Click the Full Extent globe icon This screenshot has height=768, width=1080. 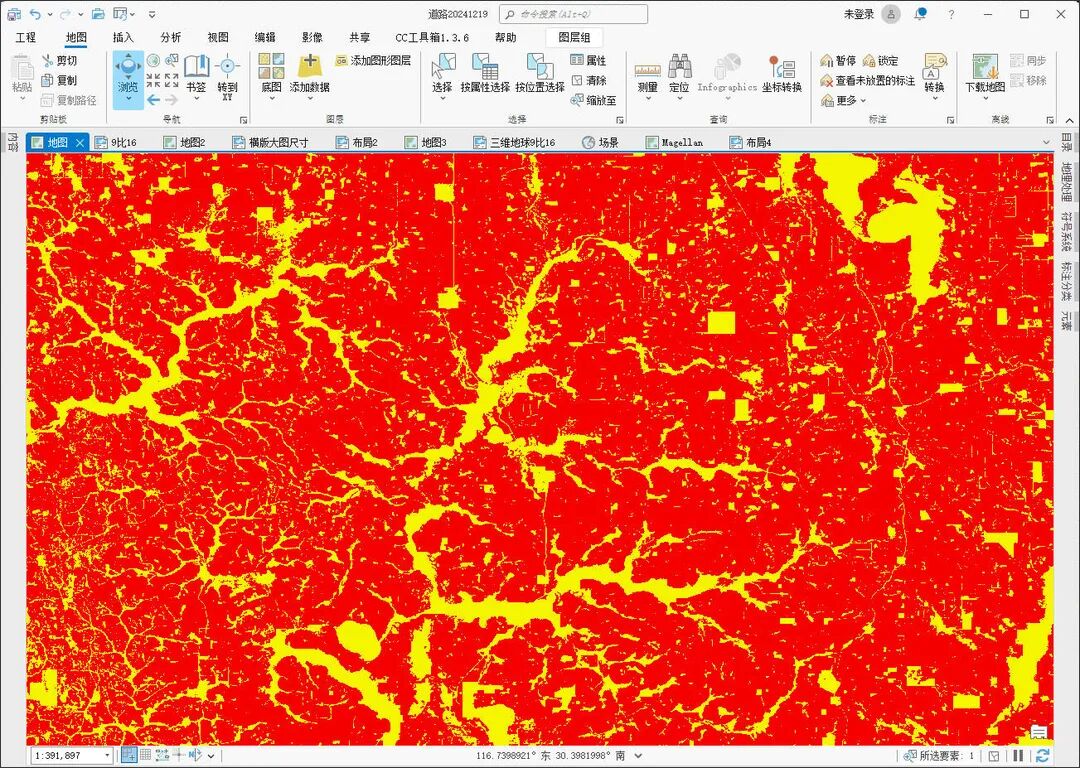coord(154,61)
